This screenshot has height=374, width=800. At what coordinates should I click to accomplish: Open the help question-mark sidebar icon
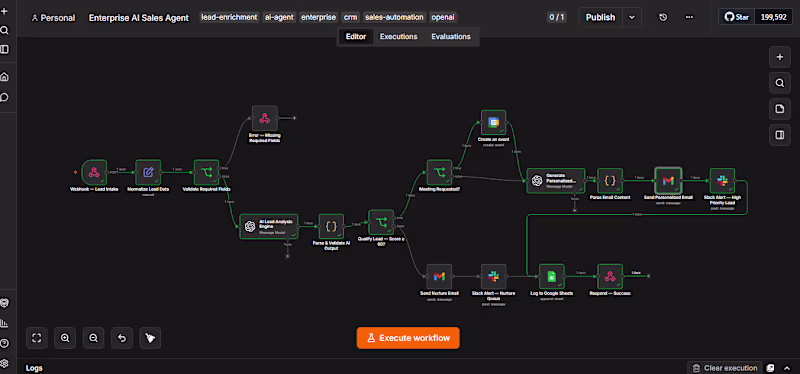point(5,343)
